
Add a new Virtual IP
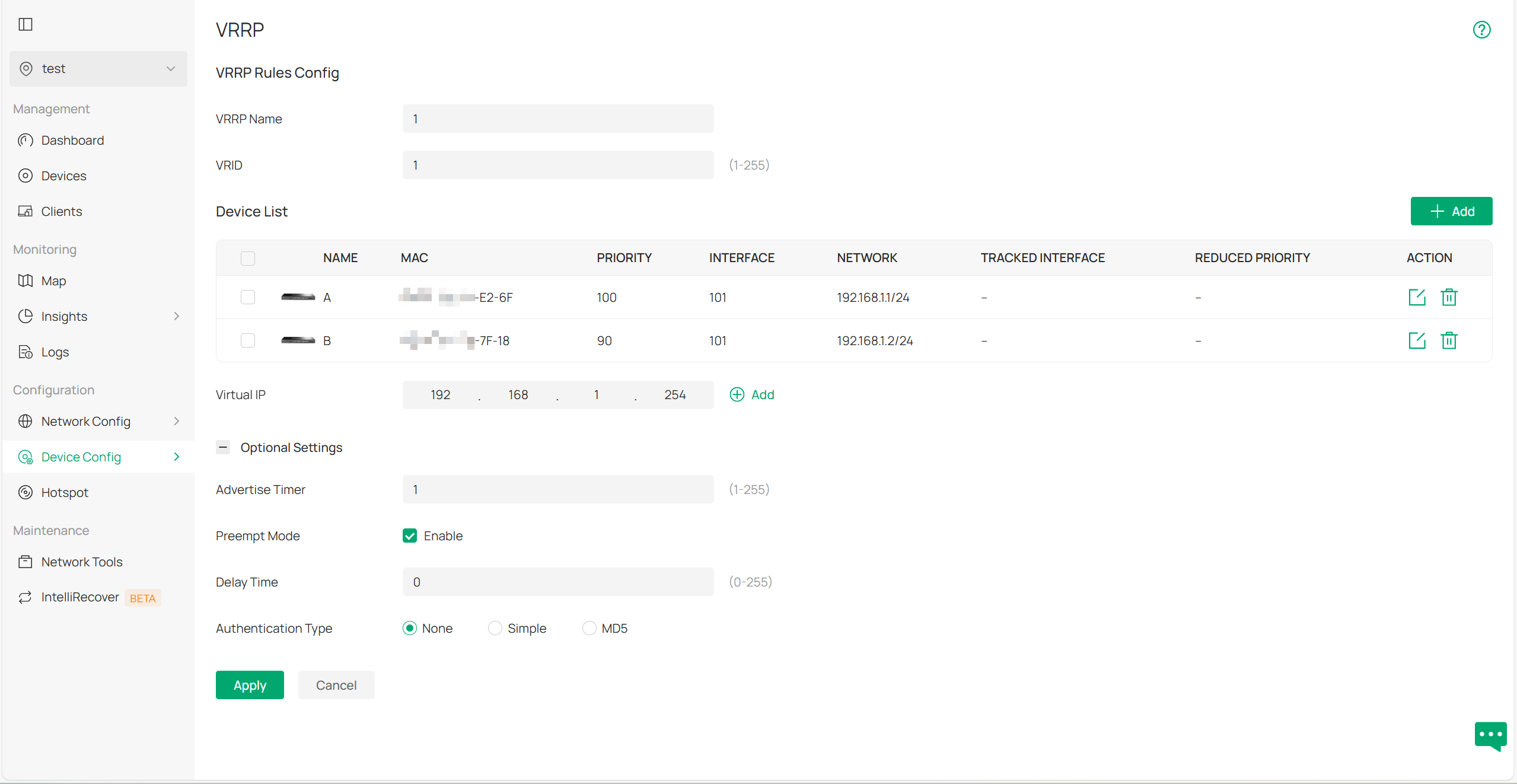pyautogui.click(x=751, y=394)
